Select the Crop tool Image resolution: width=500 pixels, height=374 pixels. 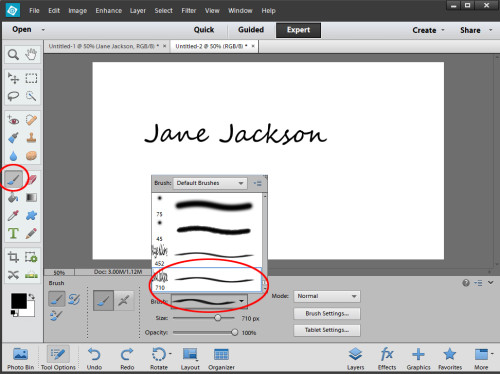point(13,257)
